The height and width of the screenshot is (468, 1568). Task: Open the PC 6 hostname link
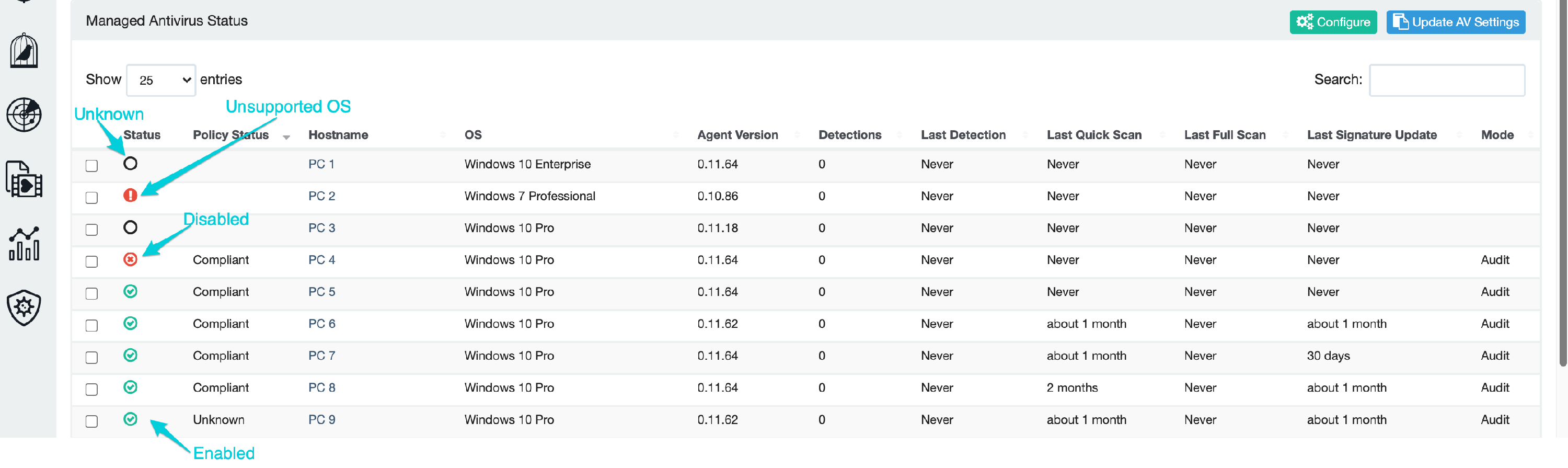[321, 324]
